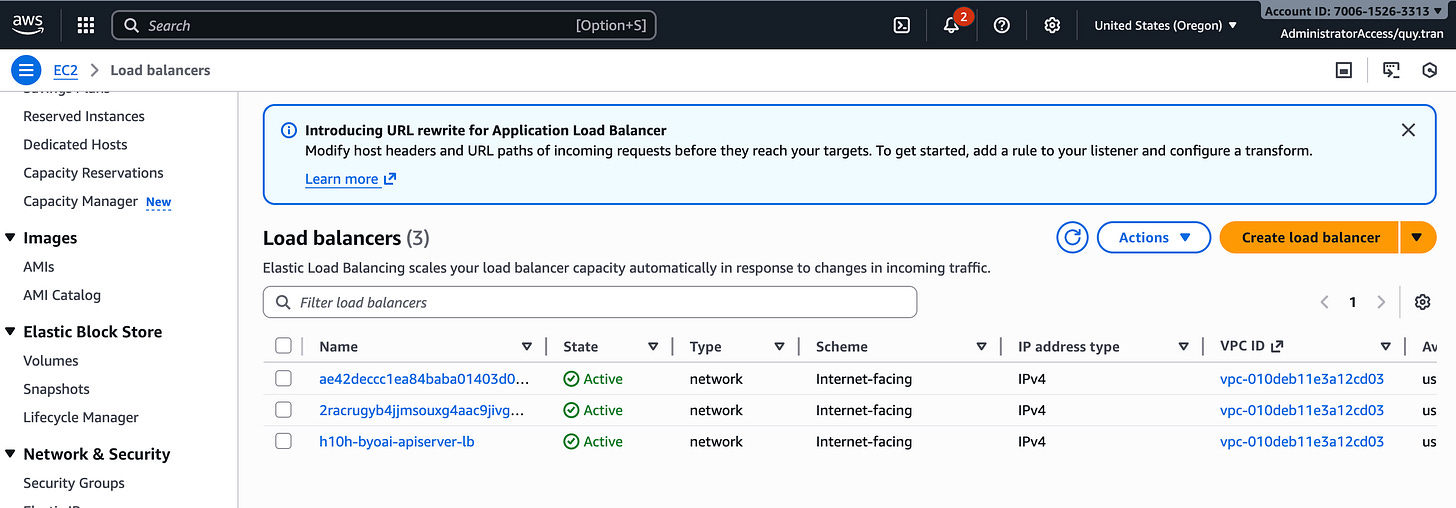Screen dimensions: 1456x508
Task: Click the split-panel icon below the account name
Action: point(1345,70)
